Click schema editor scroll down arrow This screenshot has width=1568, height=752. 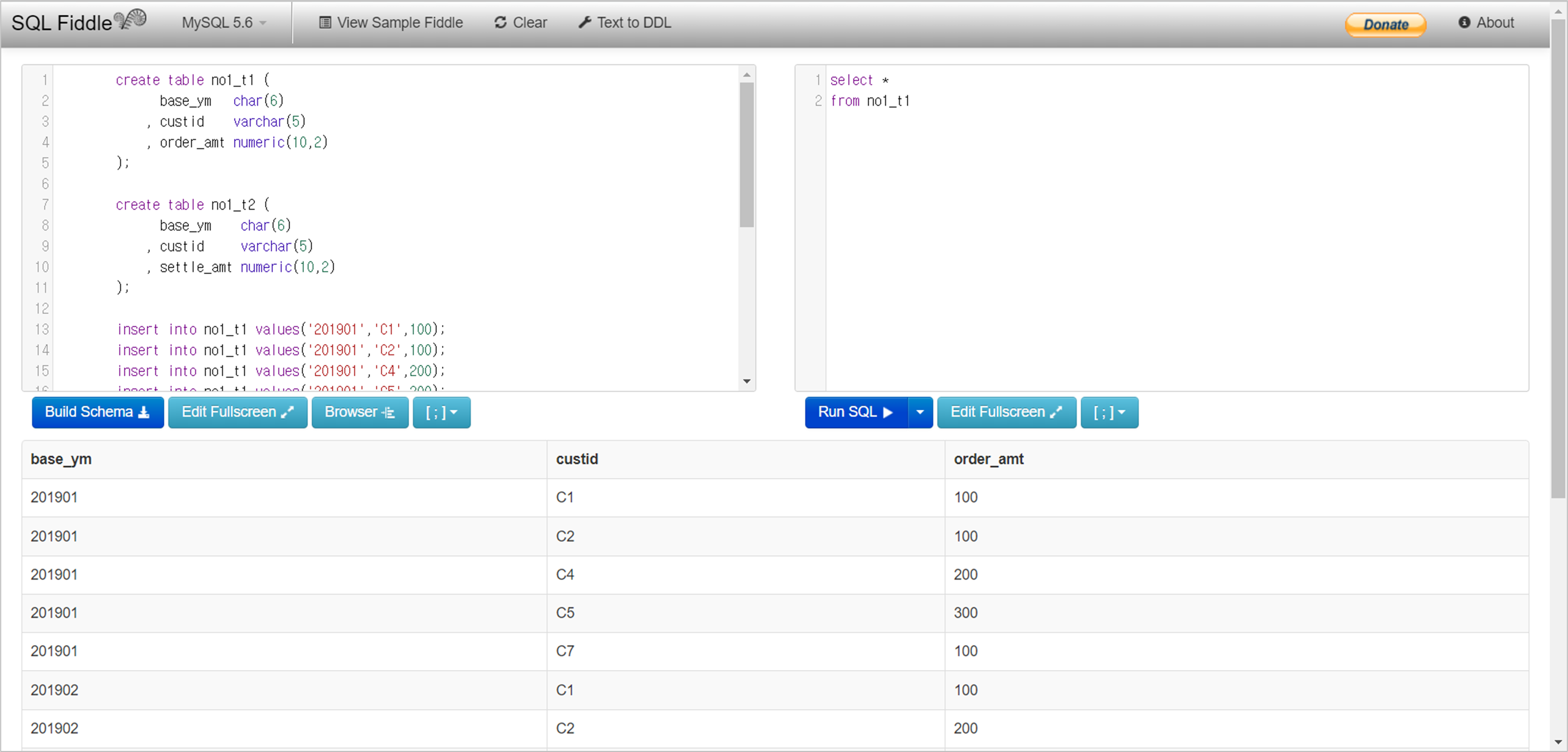(x=747, y=381)
